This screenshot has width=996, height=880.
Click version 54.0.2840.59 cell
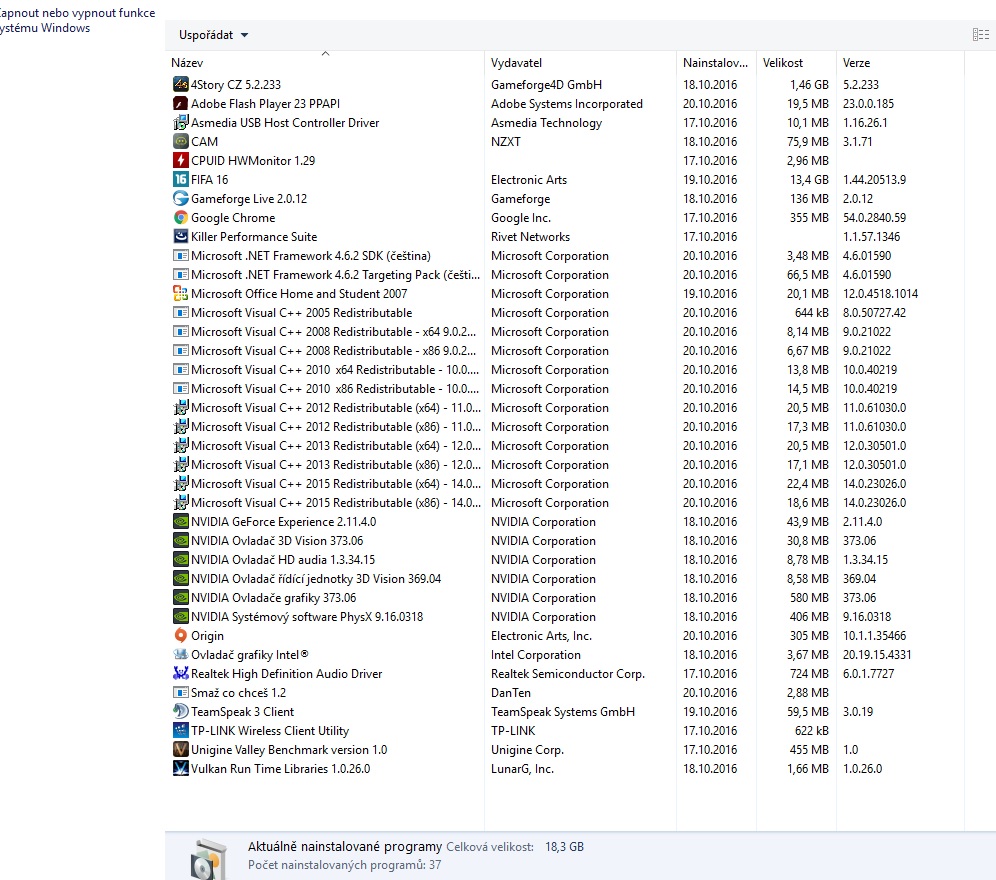[875, 218]
